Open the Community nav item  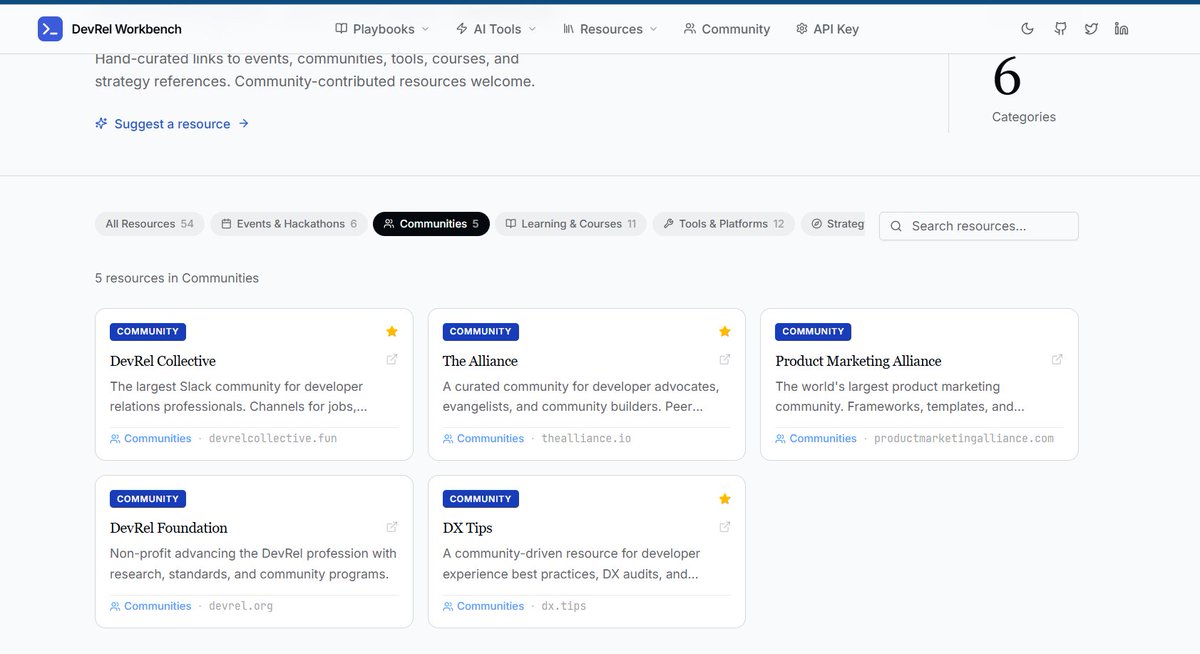point(727,29)
